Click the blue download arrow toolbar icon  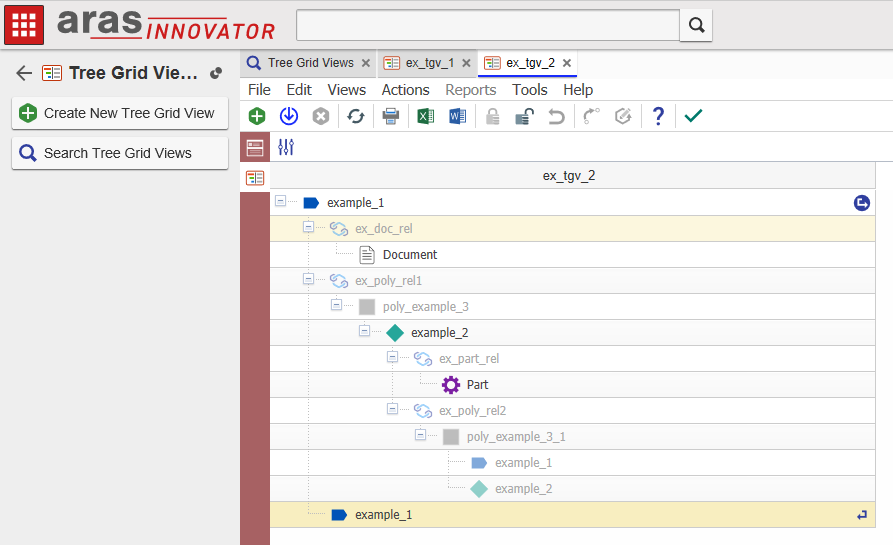289,116
